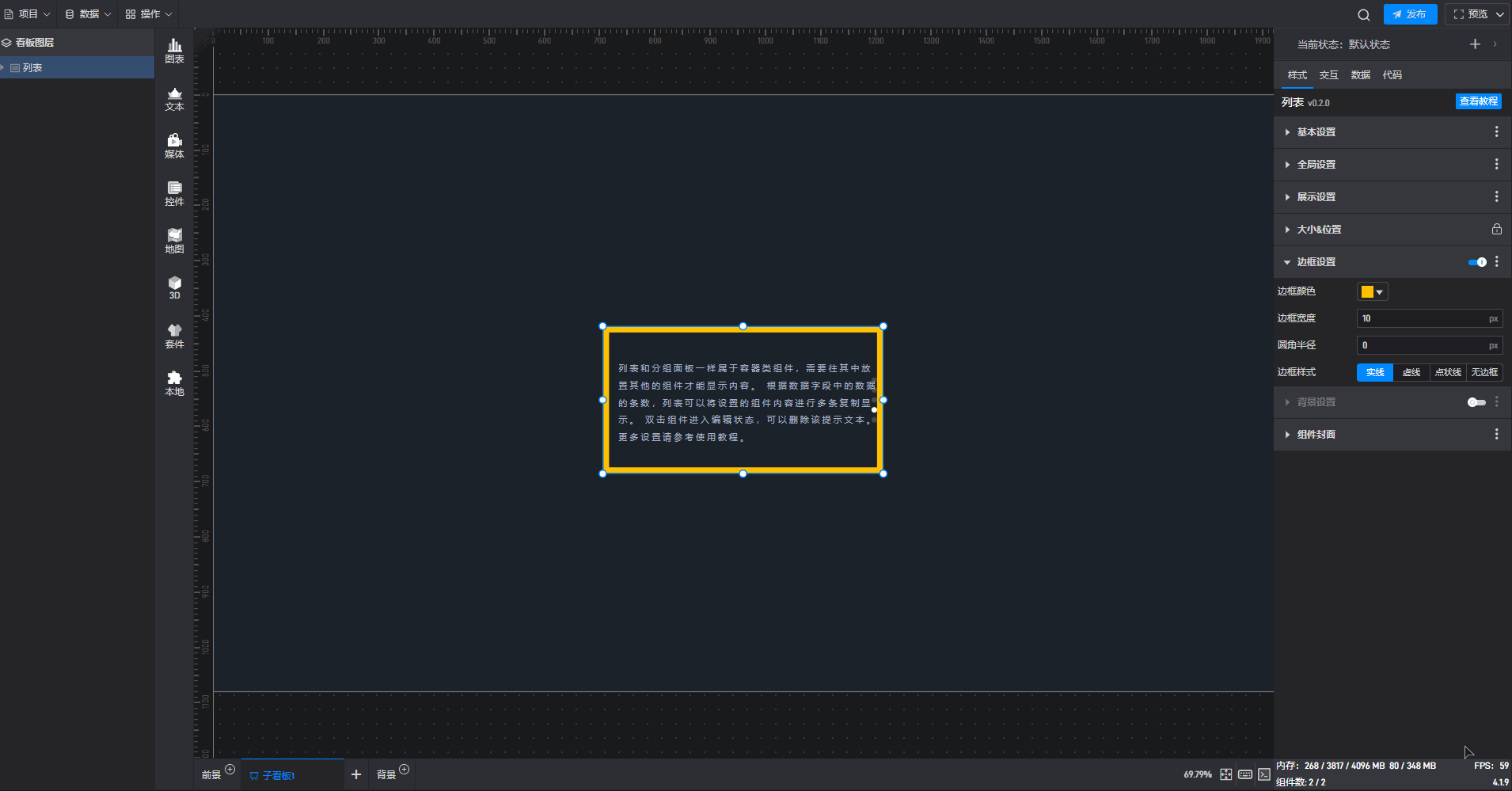Add a new state with plus icon

point(1475,44)
